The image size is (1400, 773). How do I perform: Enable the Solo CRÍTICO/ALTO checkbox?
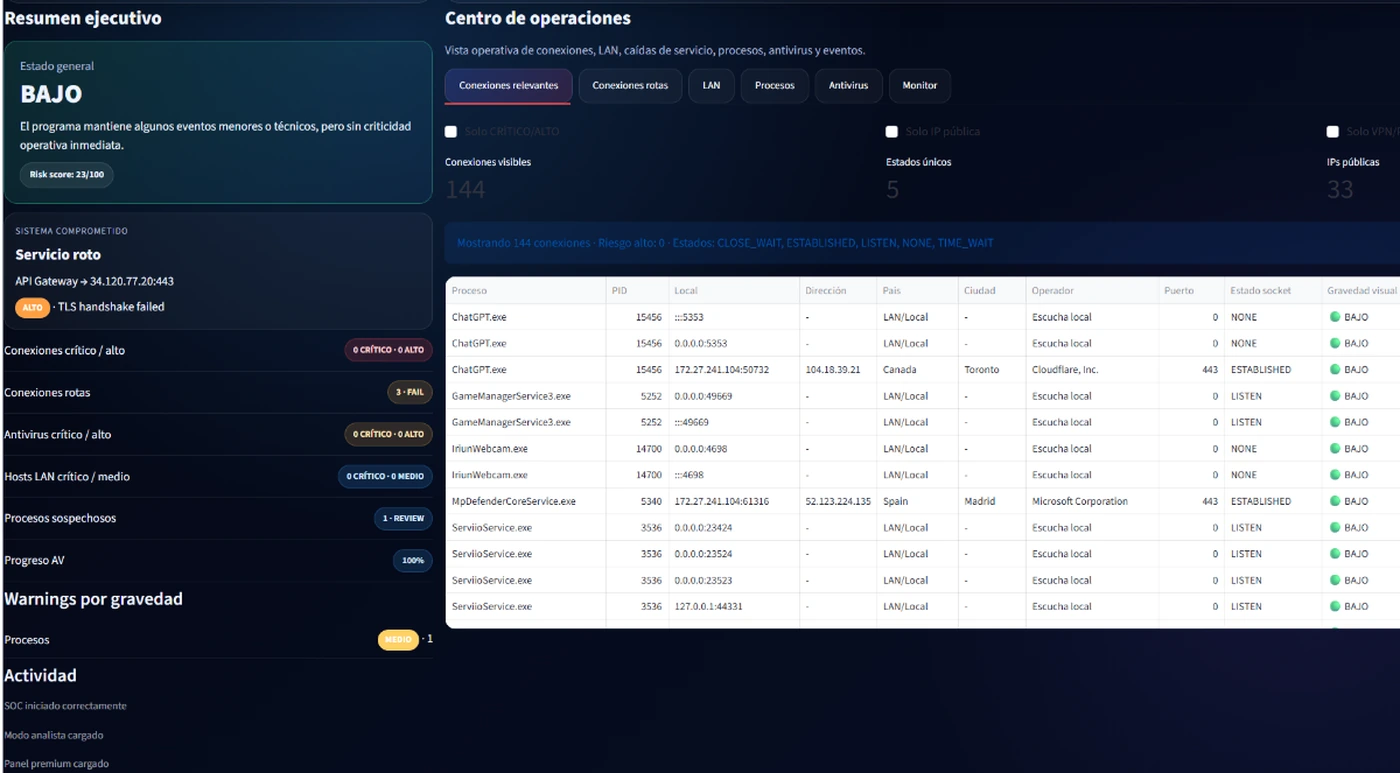[x=451, y=132]
